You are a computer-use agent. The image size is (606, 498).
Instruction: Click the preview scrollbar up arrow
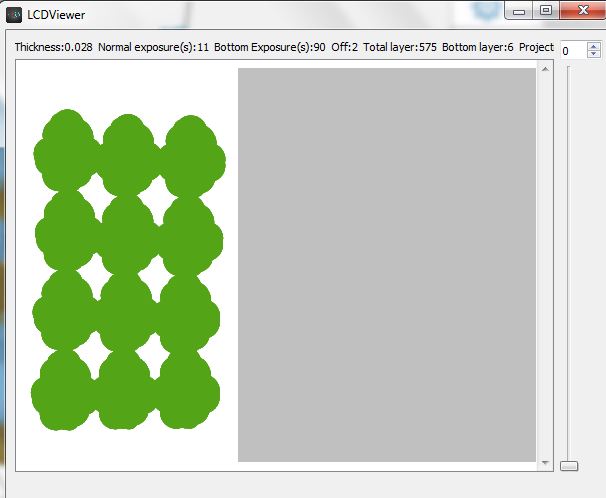click(x=545, y=68)
